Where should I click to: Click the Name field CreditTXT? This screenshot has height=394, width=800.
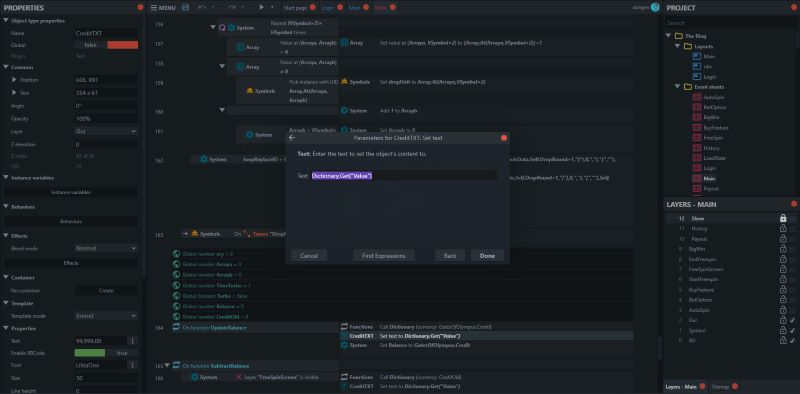coord(106,33)
